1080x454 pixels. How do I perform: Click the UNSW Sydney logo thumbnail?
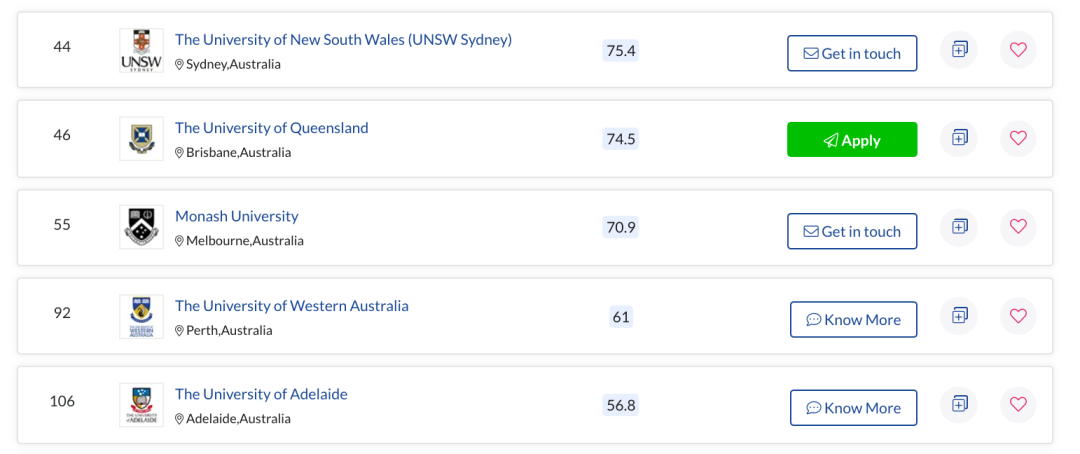pos(141,50)
